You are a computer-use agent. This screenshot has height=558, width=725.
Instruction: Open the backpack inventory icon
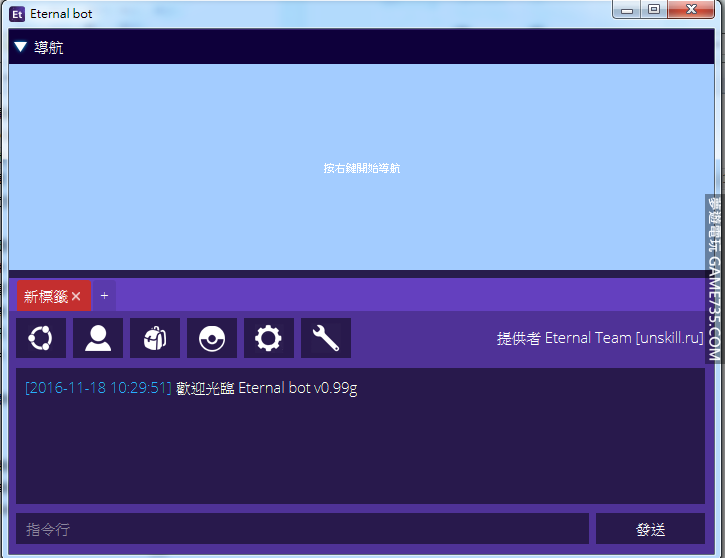[155, 338]
